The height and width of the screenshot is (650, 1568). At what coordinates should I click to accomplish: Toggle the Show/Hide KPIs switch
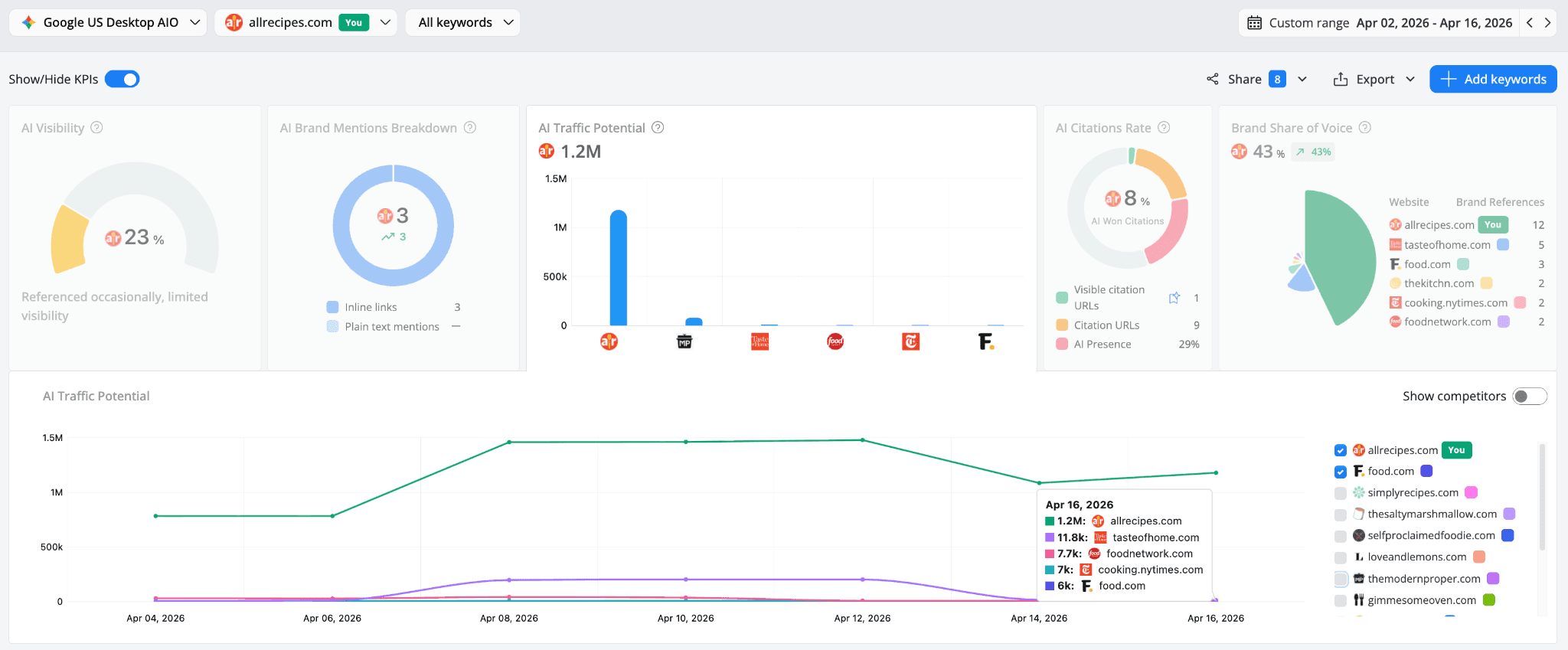point(122,79)
